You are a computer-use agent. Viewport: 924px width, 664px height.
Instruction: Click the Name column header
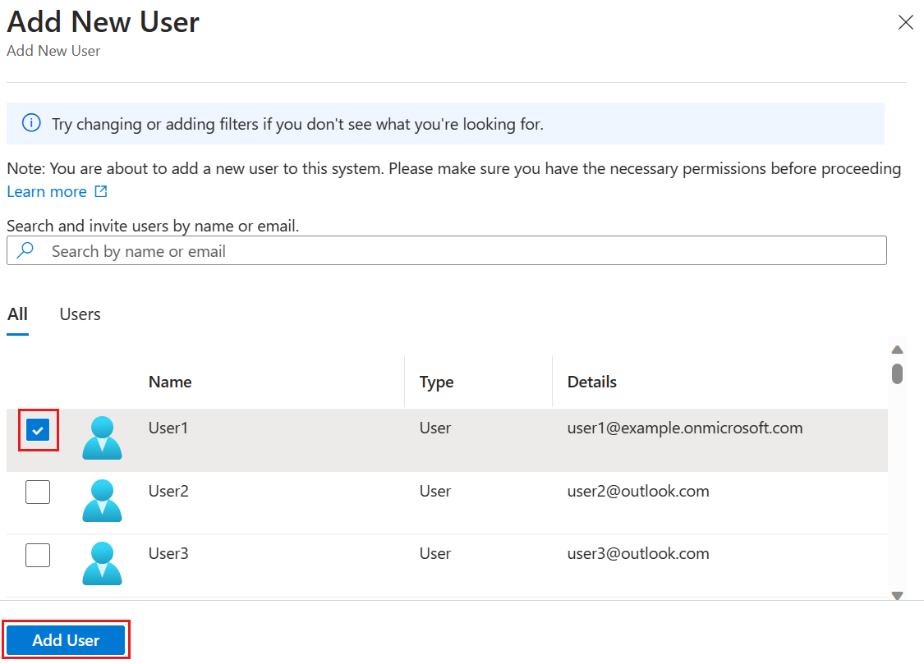pyautogui.click(x=170, y=382)
